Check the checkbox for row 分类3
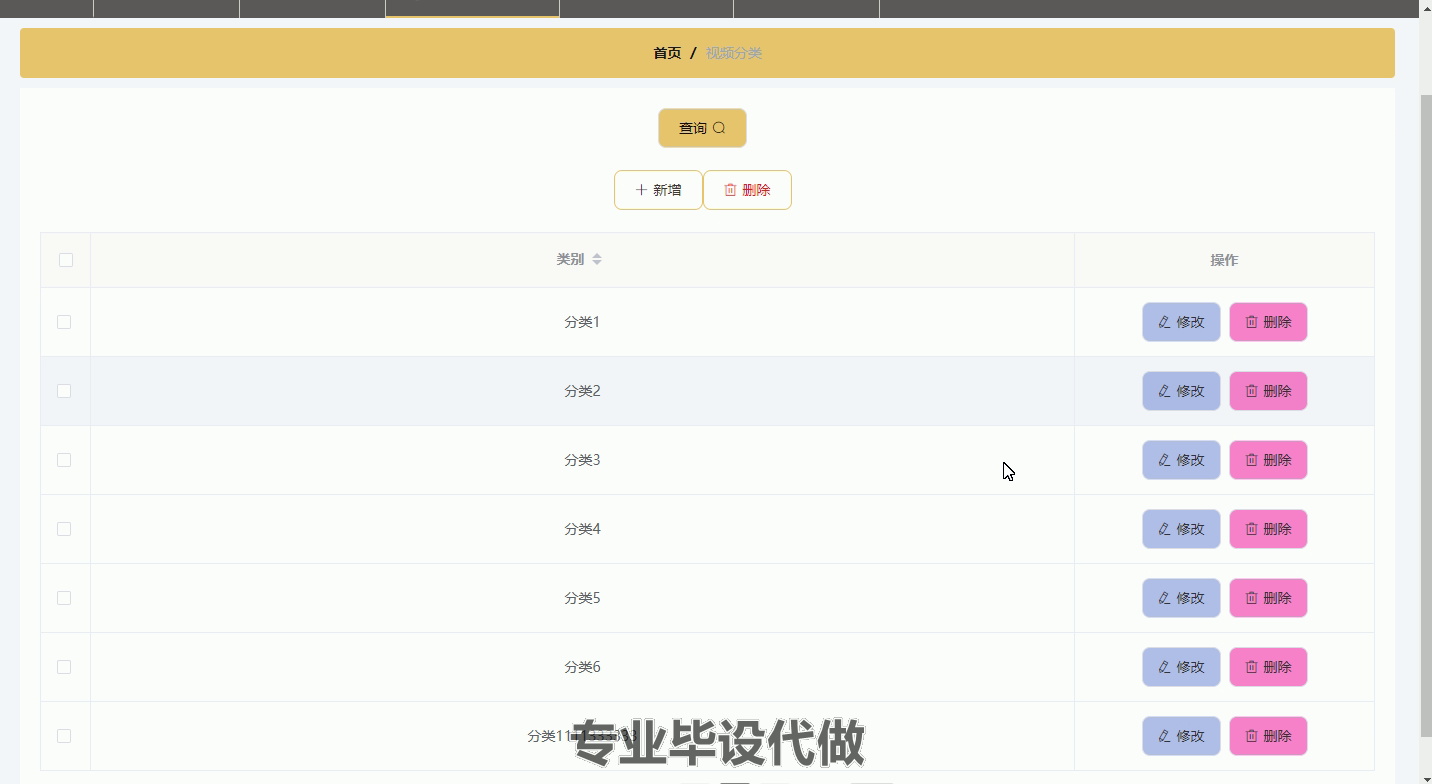This screenshot has height=784, width=1432. (x=64, y=460)
